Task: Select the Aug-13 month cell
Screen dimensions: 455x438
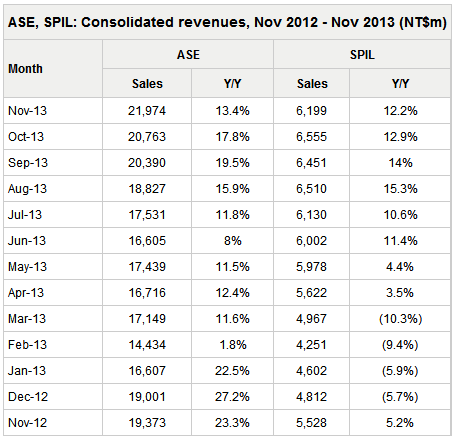Action: pos(27,188)
